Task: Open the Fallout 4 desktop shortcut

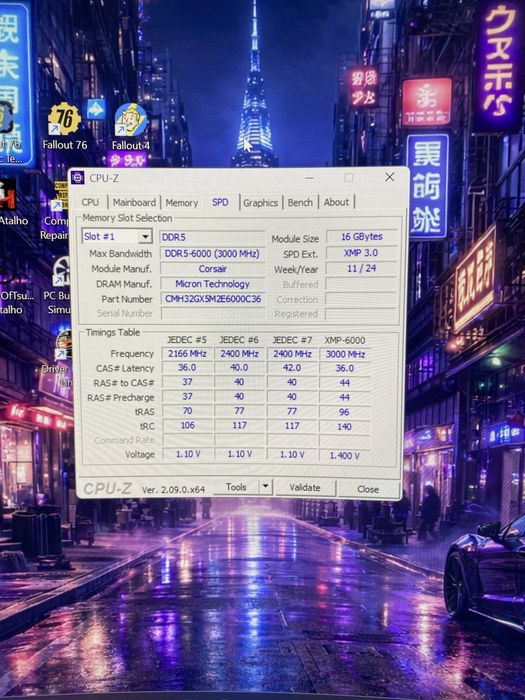Action: click(131, 127)
